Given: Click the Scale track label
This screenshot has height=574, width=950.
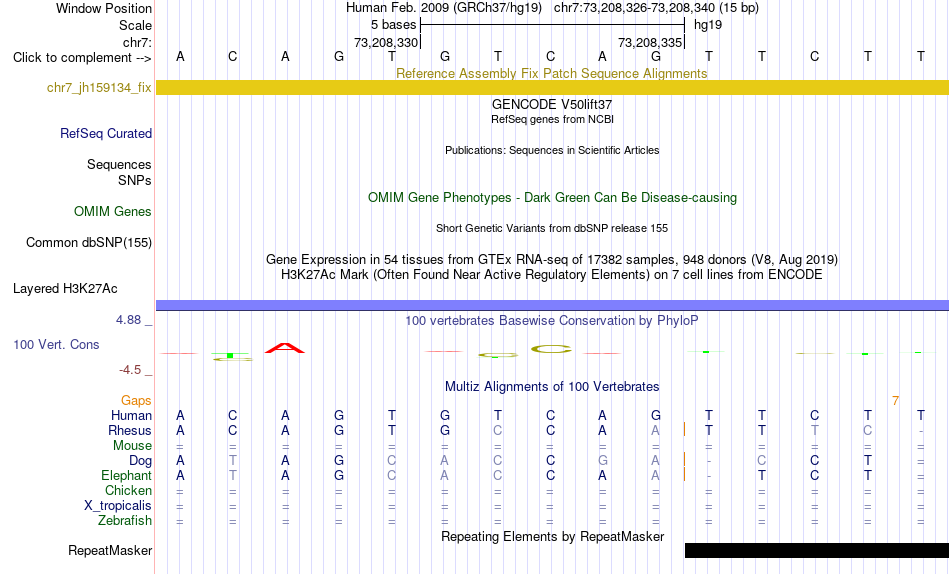Looking at the screenshot, I should tap(135, 25).
